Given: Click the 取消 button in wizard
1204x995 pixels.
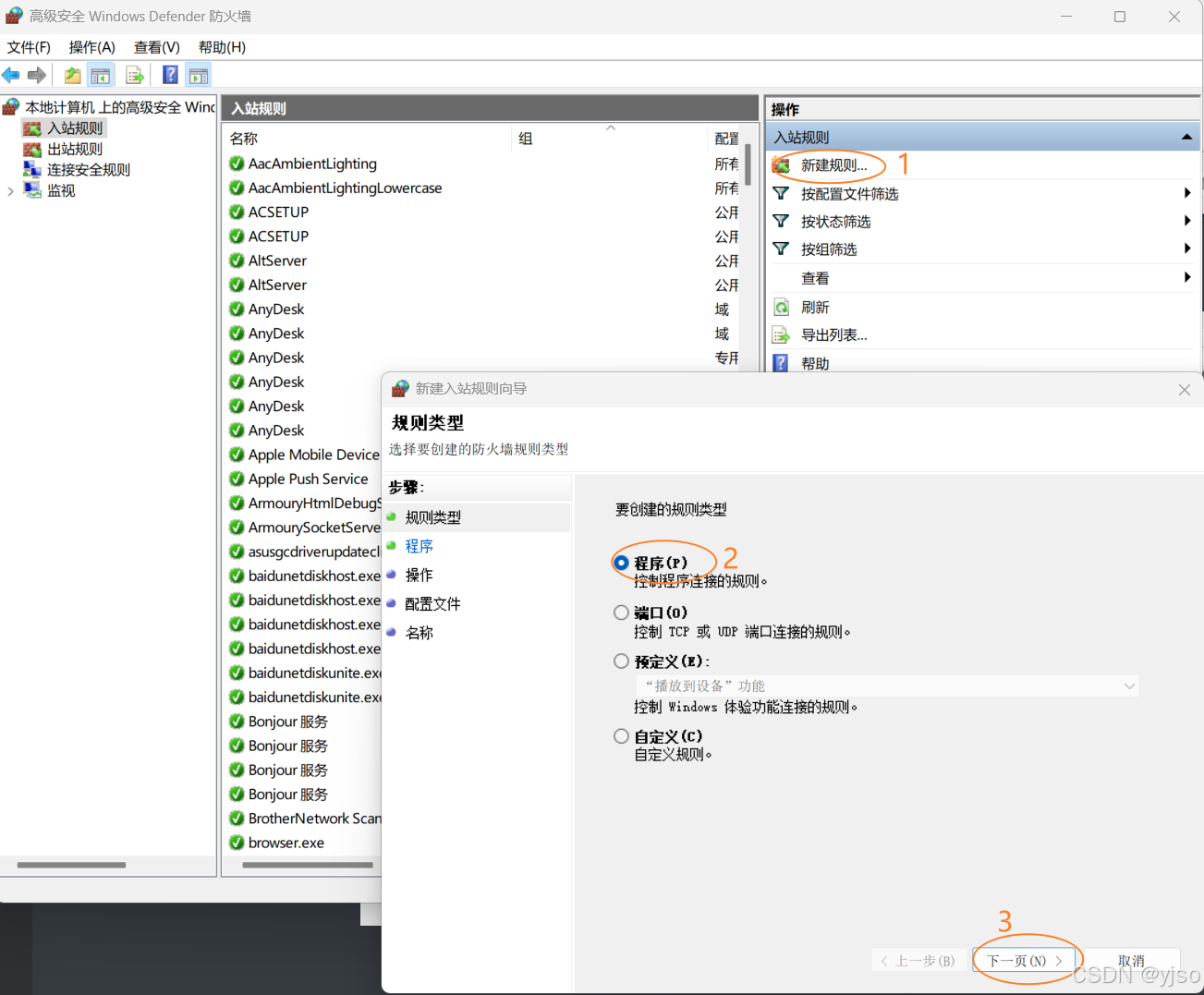Looking at the screenshot, I should 1131,961.
